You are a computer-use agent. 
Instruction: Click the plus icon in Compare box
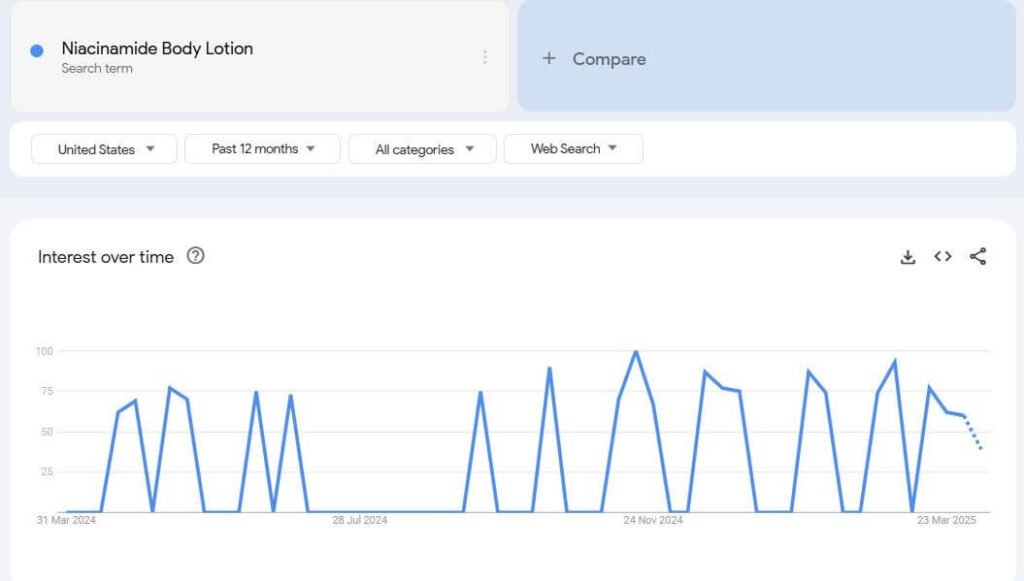tap(548, 59)
